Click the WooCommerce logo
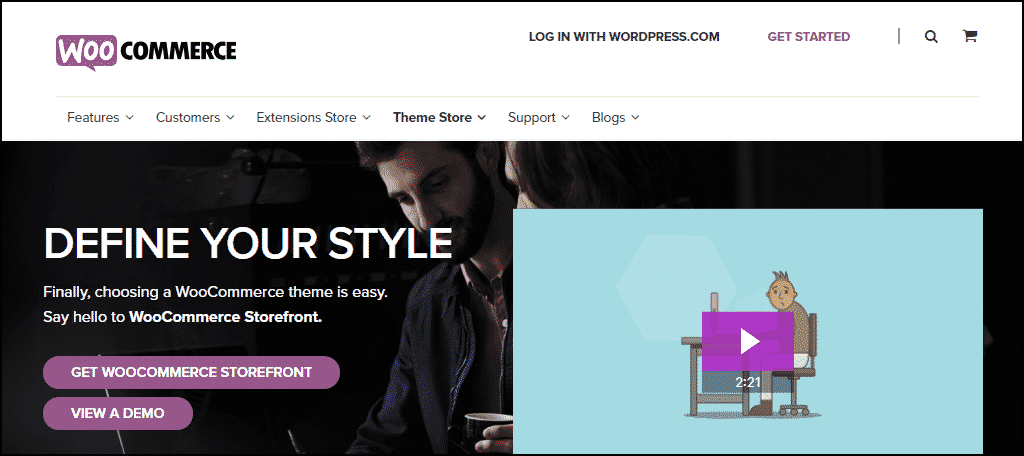 point(146,52)
